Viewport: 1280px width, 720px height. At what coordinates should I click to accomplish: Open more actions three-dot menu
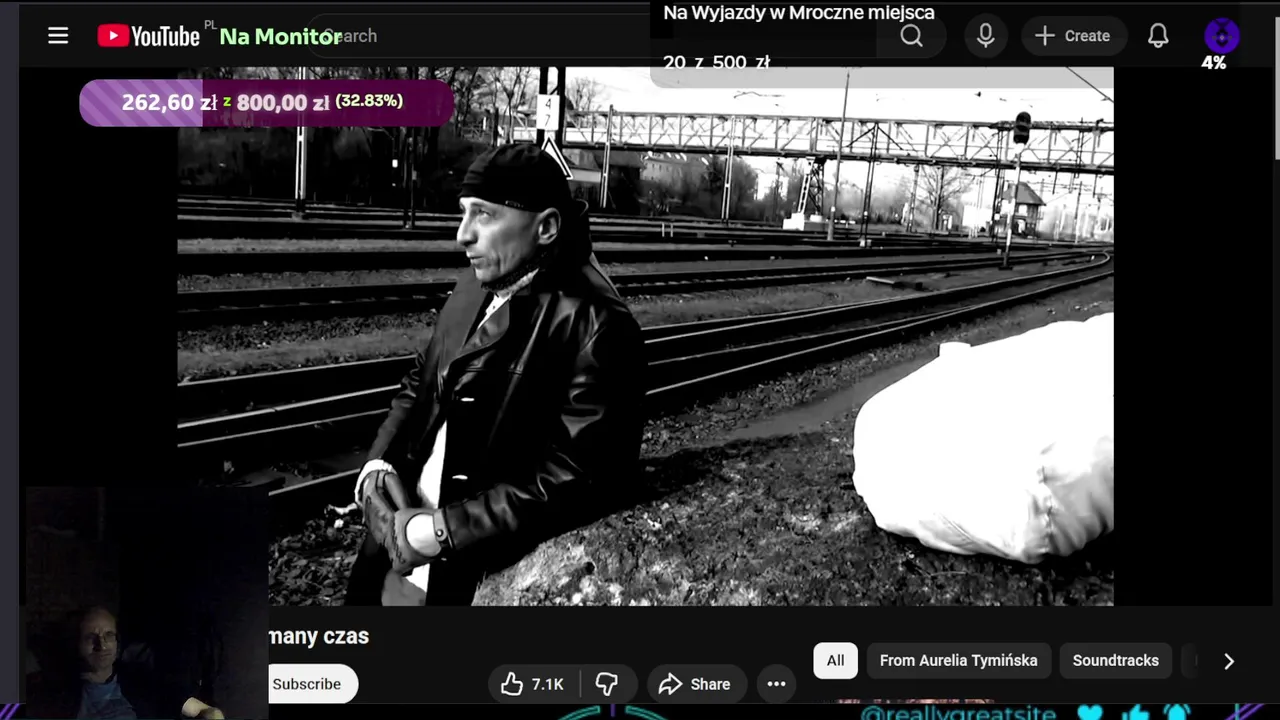coord(776,684)
